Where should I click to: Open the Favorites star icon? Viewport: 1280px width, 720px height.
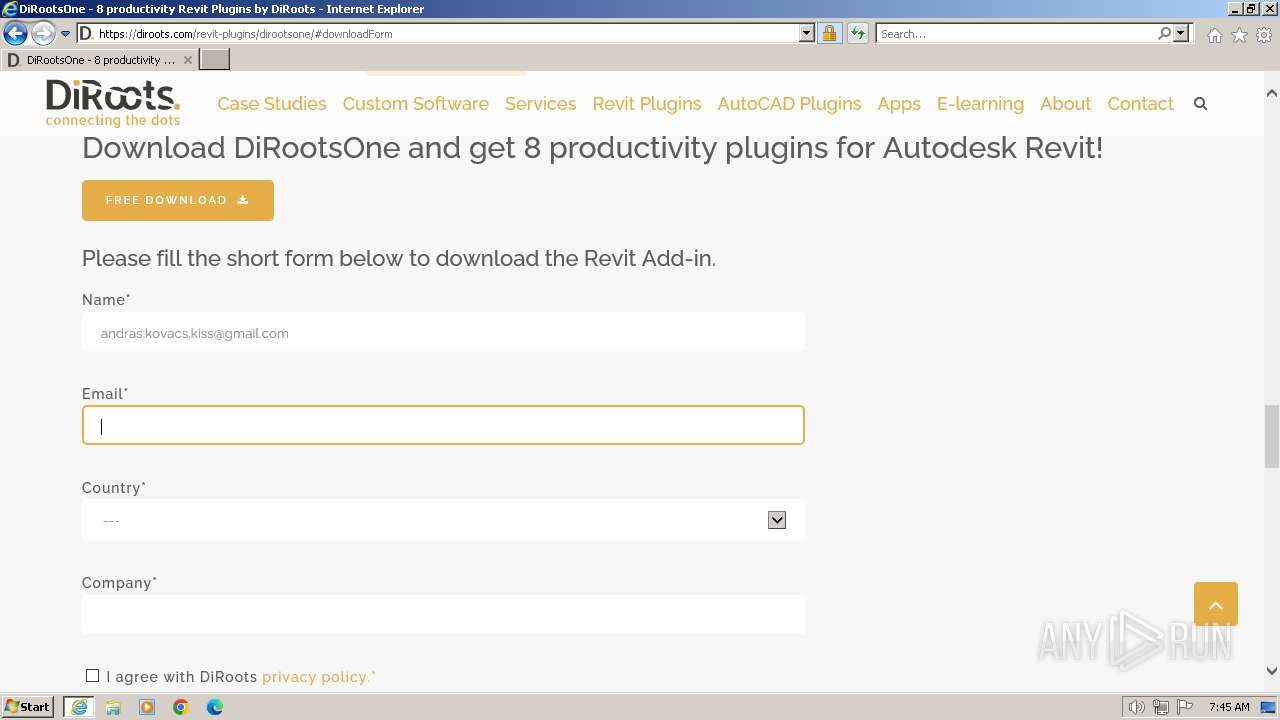coord(1239,35)
